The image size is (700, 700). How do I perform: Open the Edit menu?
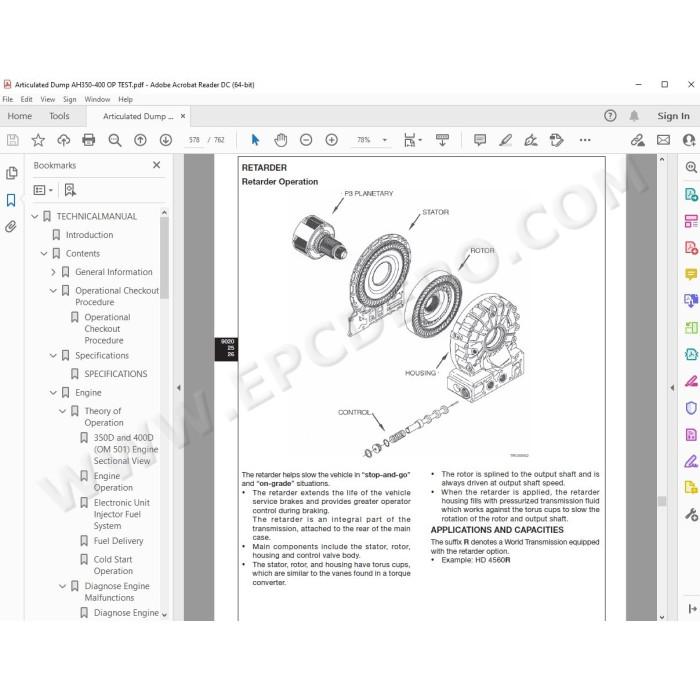26,100
